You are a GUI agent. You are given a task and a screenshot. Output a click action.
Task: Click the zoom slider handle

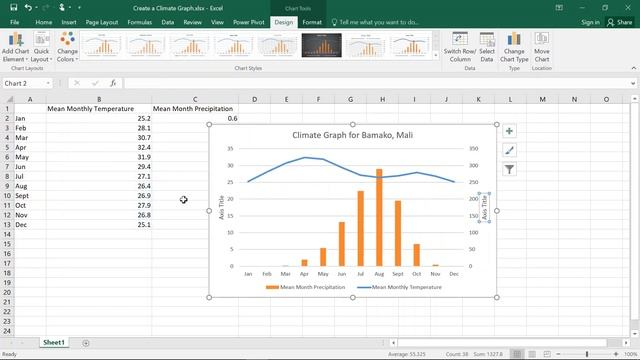click(x=587, y=354)
